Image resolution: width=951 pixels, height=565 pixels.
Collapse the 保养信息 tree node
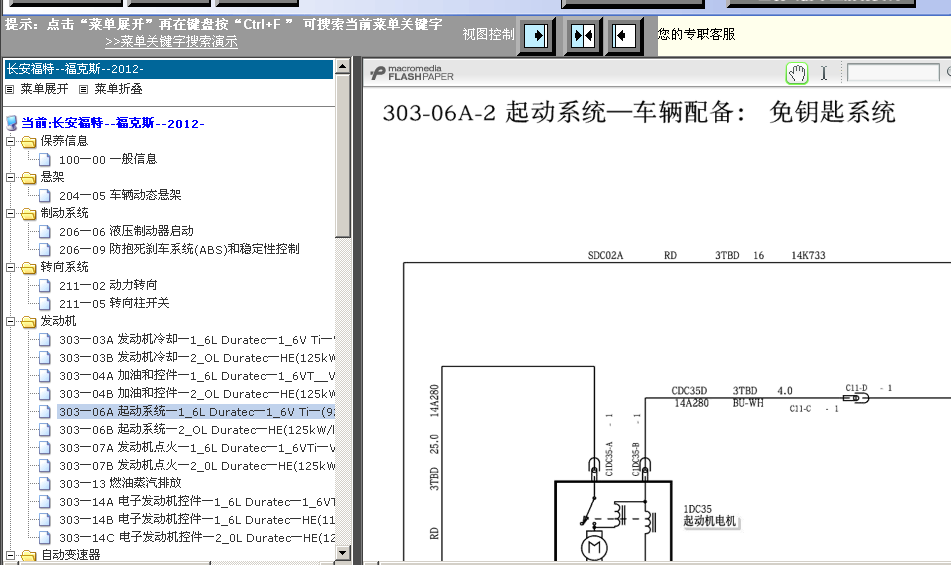tap(10, 141)
